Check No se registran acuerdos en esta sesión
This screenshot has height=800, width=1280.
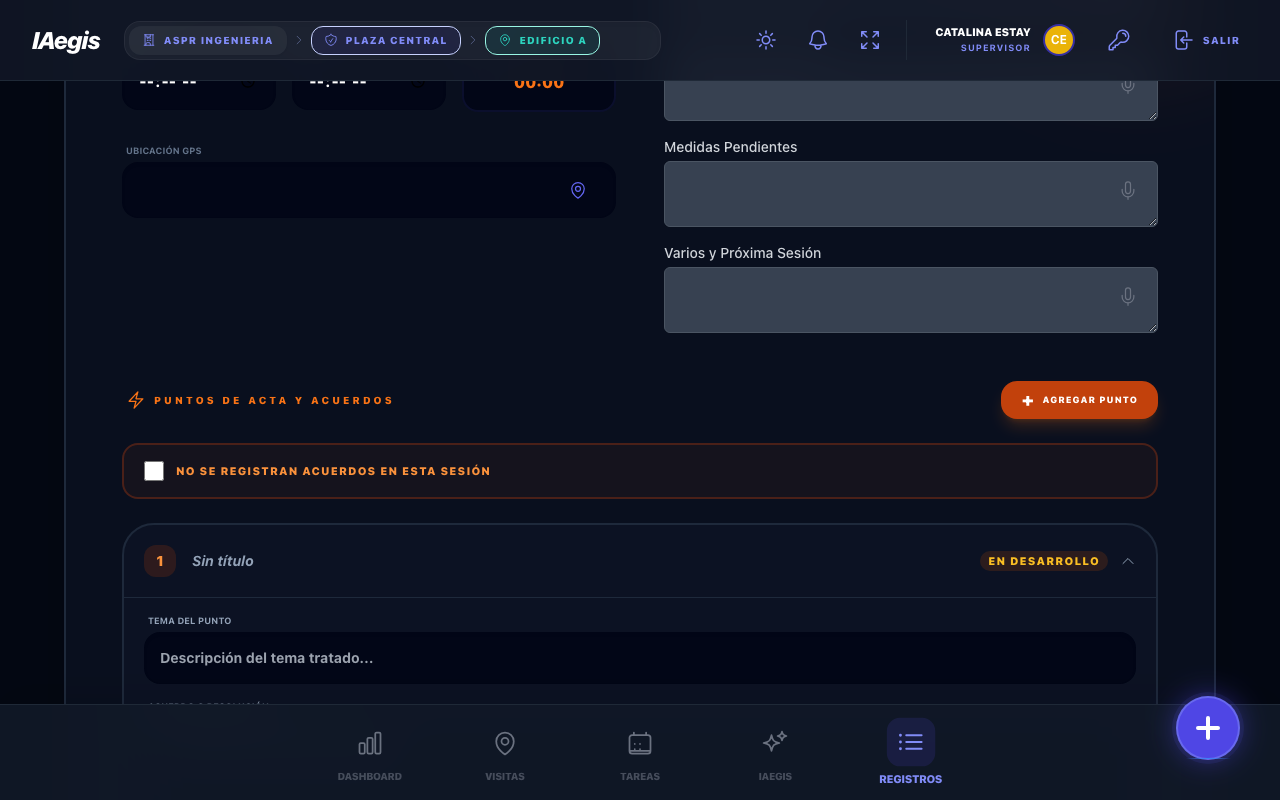click(154, 471)
